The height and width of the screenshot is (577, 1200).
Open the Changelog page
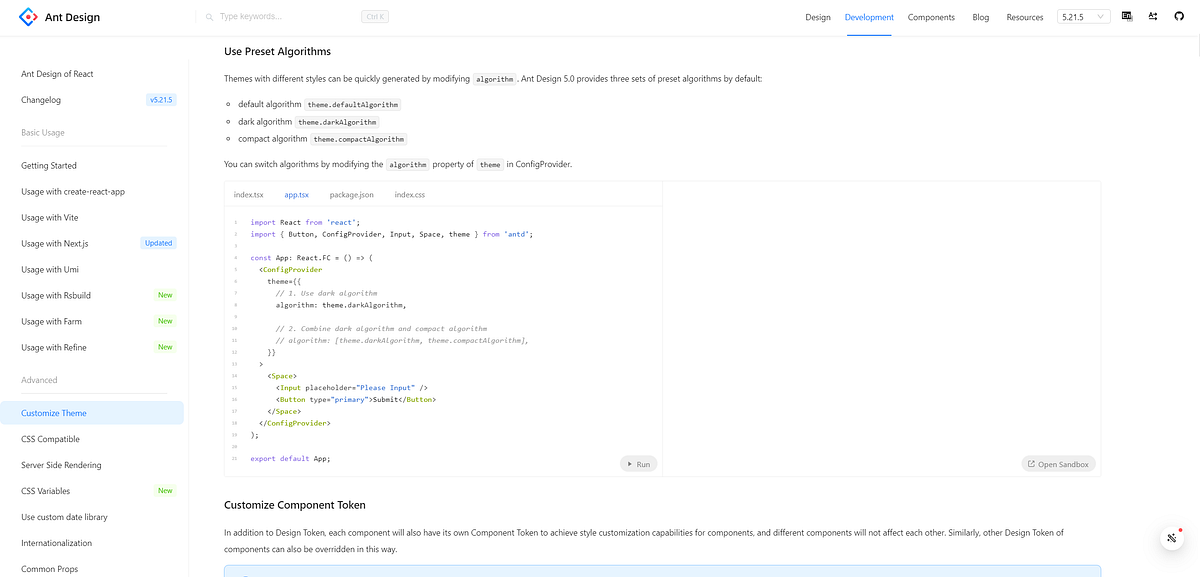(x=41, y=99)
